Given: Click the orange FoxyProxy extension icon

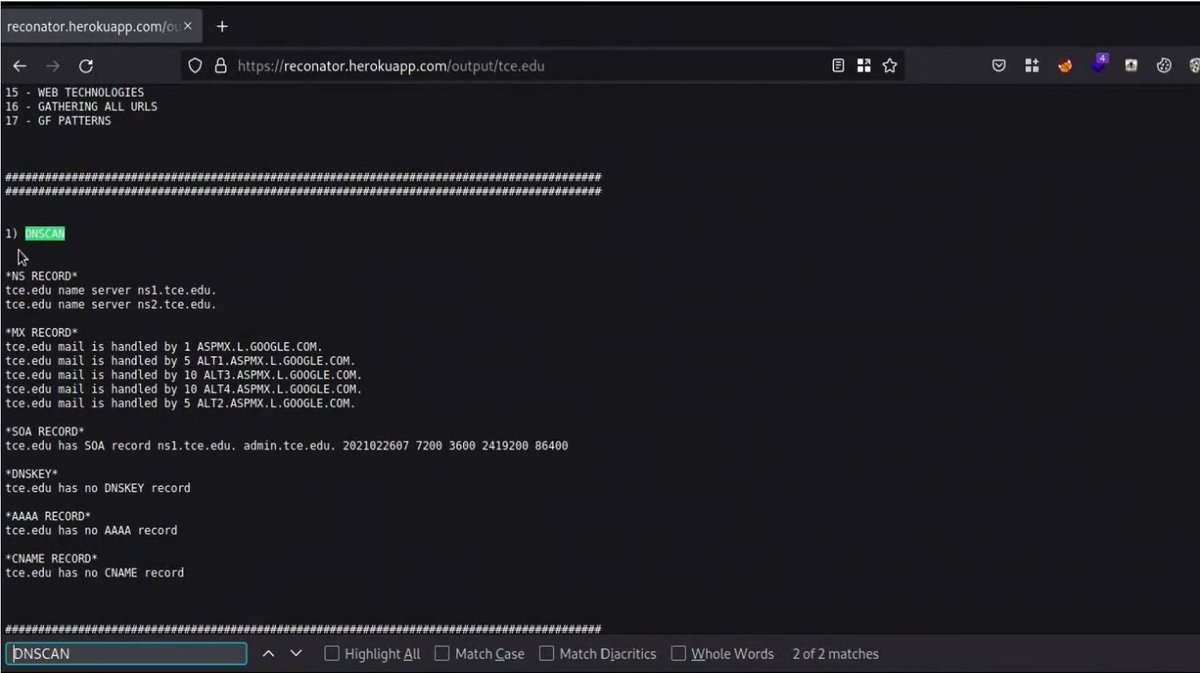Looking at the screenshot, I should tap(1064, 65).
